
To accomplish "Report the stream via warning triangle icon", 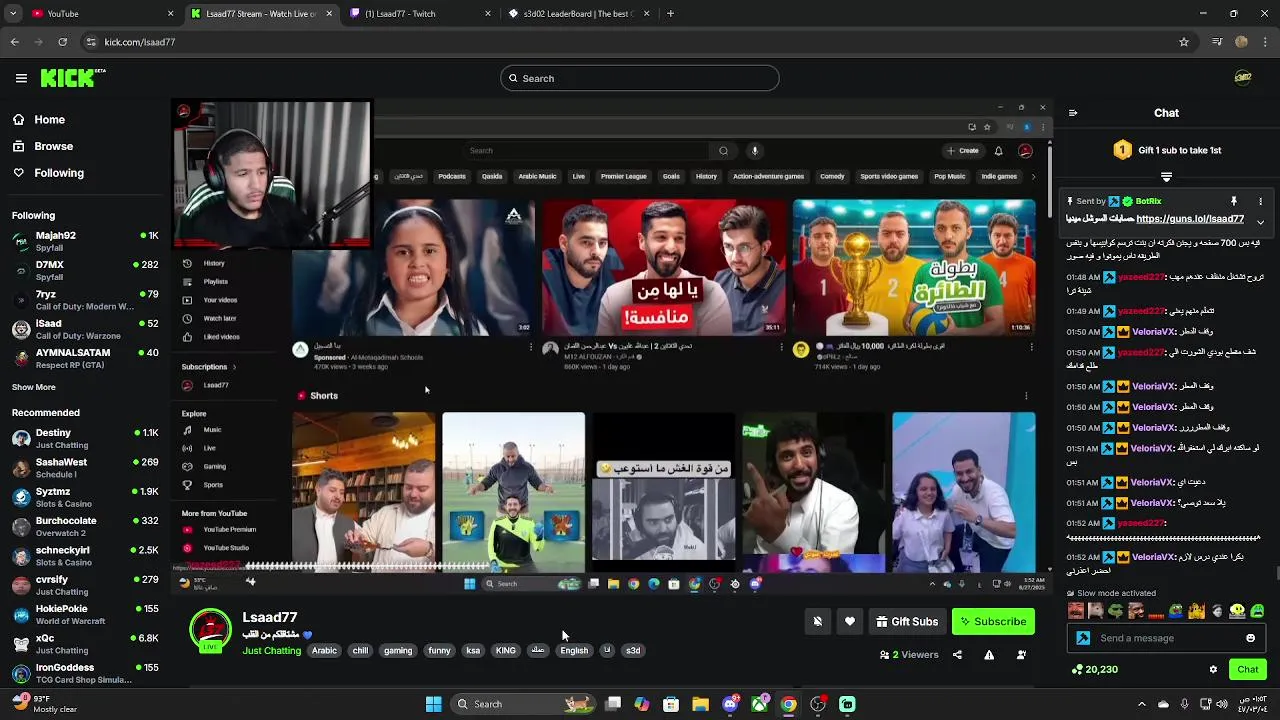I will tap(989, 655).
